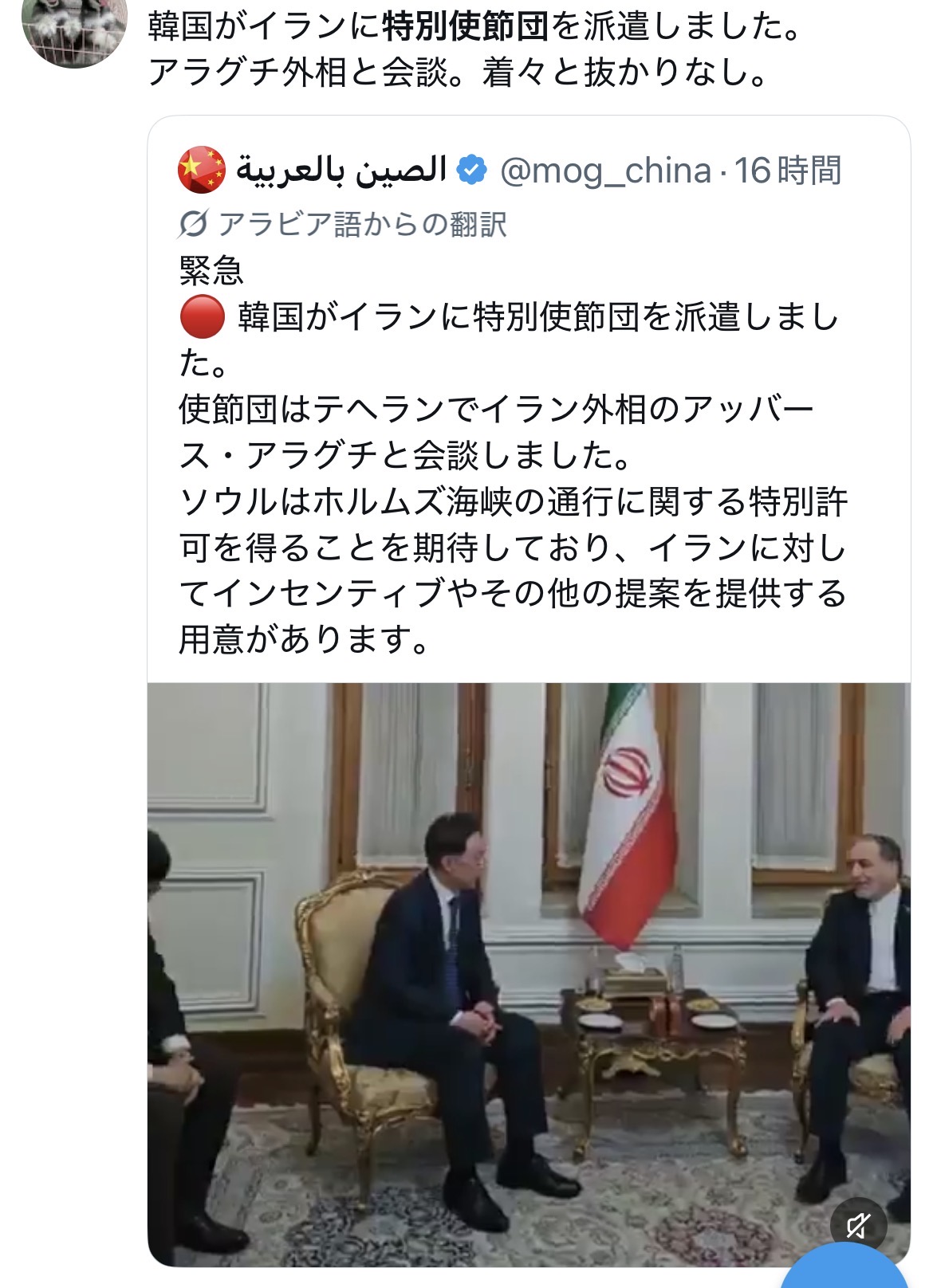Screen dimensions: 933x1288
Task: Tap the アラビア語からの翻訳 translation label
Action: (x=363, y=225)
